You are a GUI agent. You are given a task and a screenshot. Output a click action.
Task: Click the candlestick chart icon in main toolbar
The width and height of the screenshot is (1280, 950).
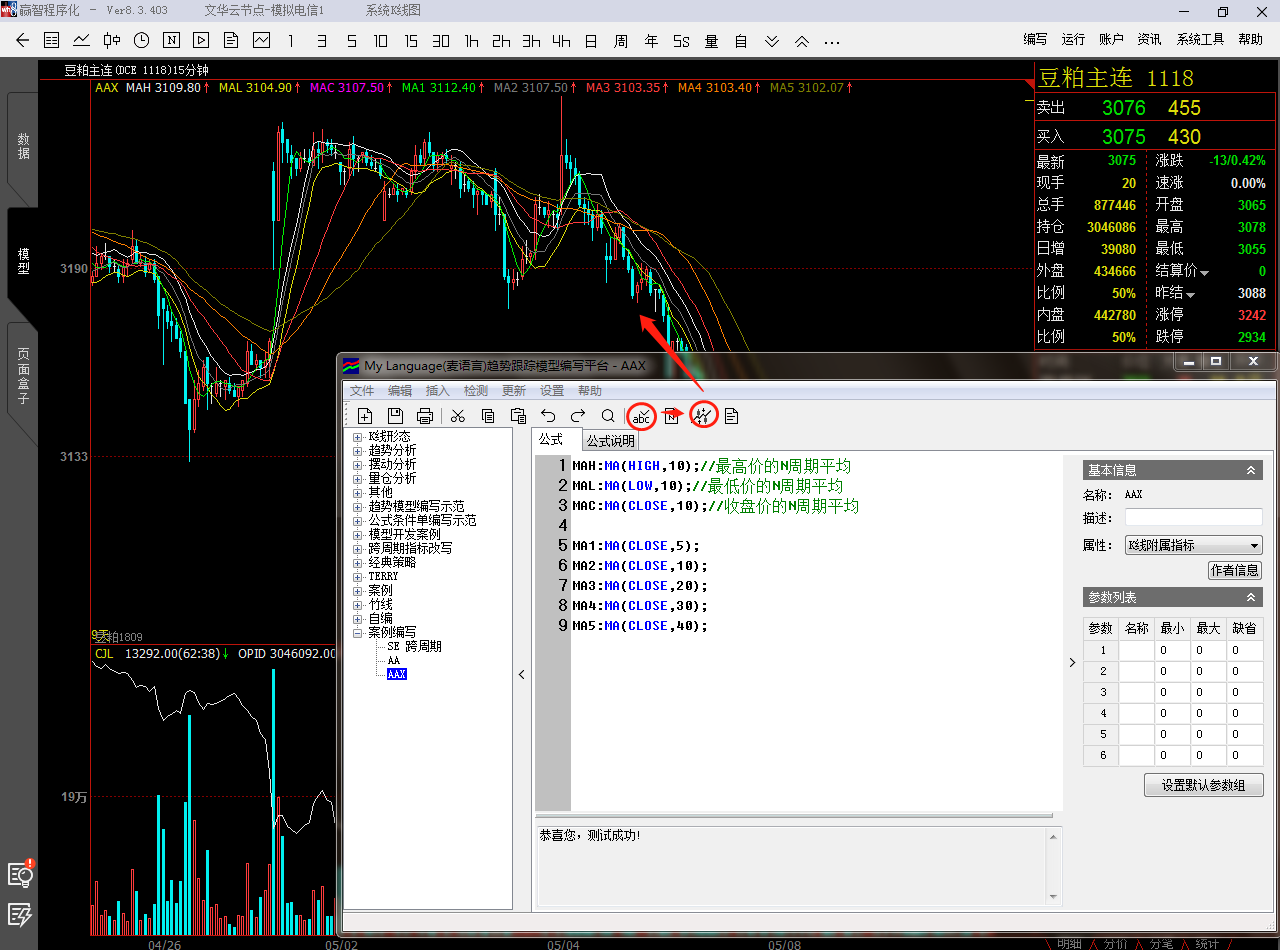click(x=111, y=41)
